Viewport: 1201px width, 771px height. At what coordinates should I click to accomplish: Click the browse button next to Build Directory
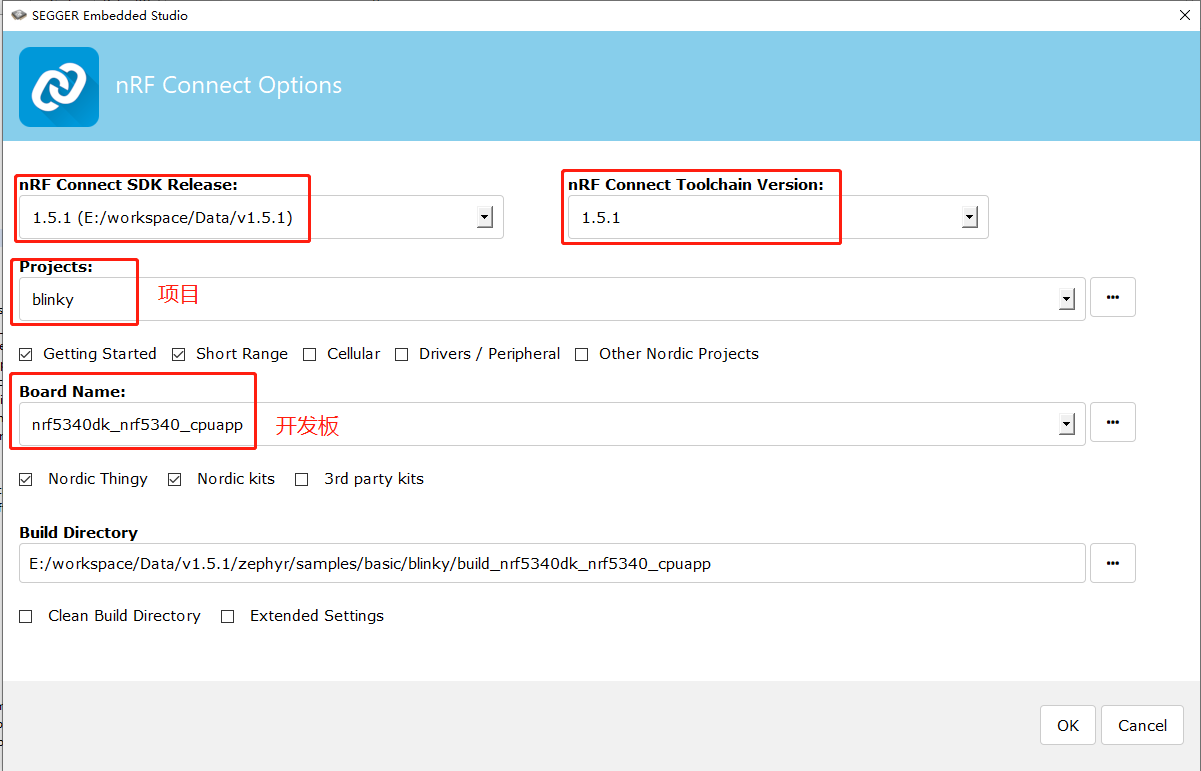click(1113, 563)
